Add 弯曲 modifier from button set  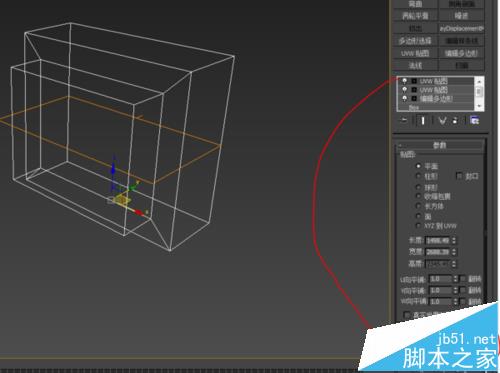click(415, 4)
